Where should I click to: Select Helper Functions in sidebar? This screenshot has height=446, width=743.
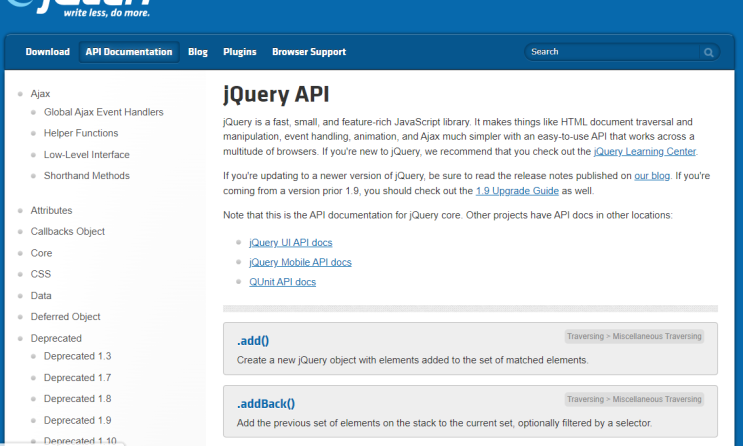(81, 133)
